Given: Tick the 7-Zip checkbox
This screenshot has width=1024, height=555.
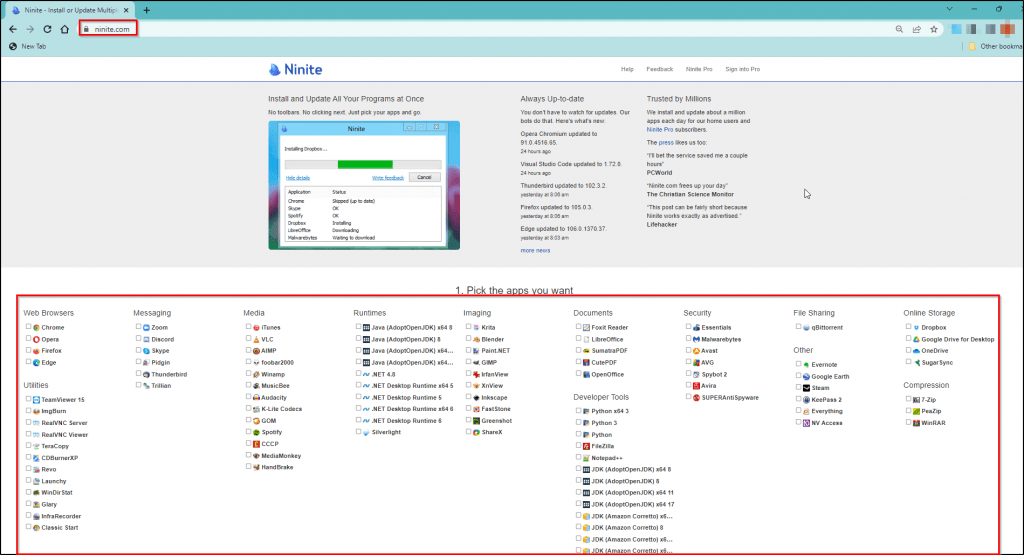Looking at the screenshot, I should (x=908, y=399).
